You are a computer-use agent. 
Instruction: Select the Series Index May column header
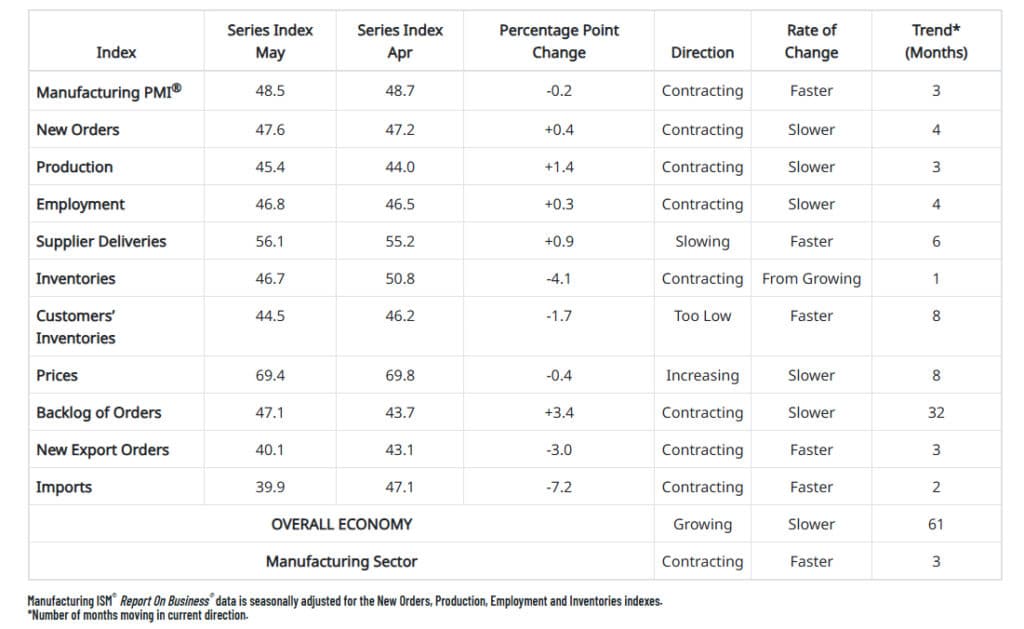270,41
